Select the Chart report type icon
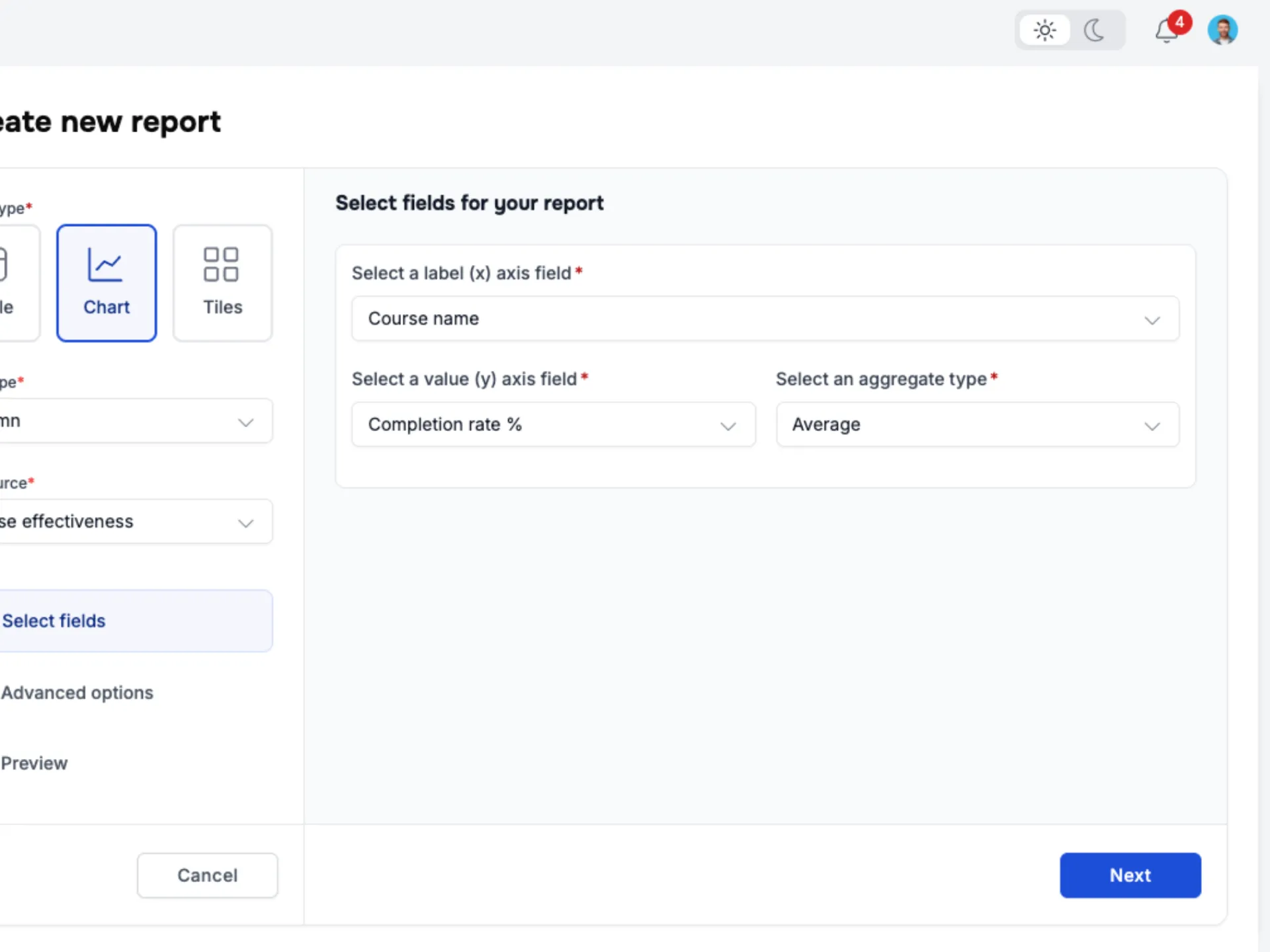Screen dimensions: 1270x952 point(106,283)
